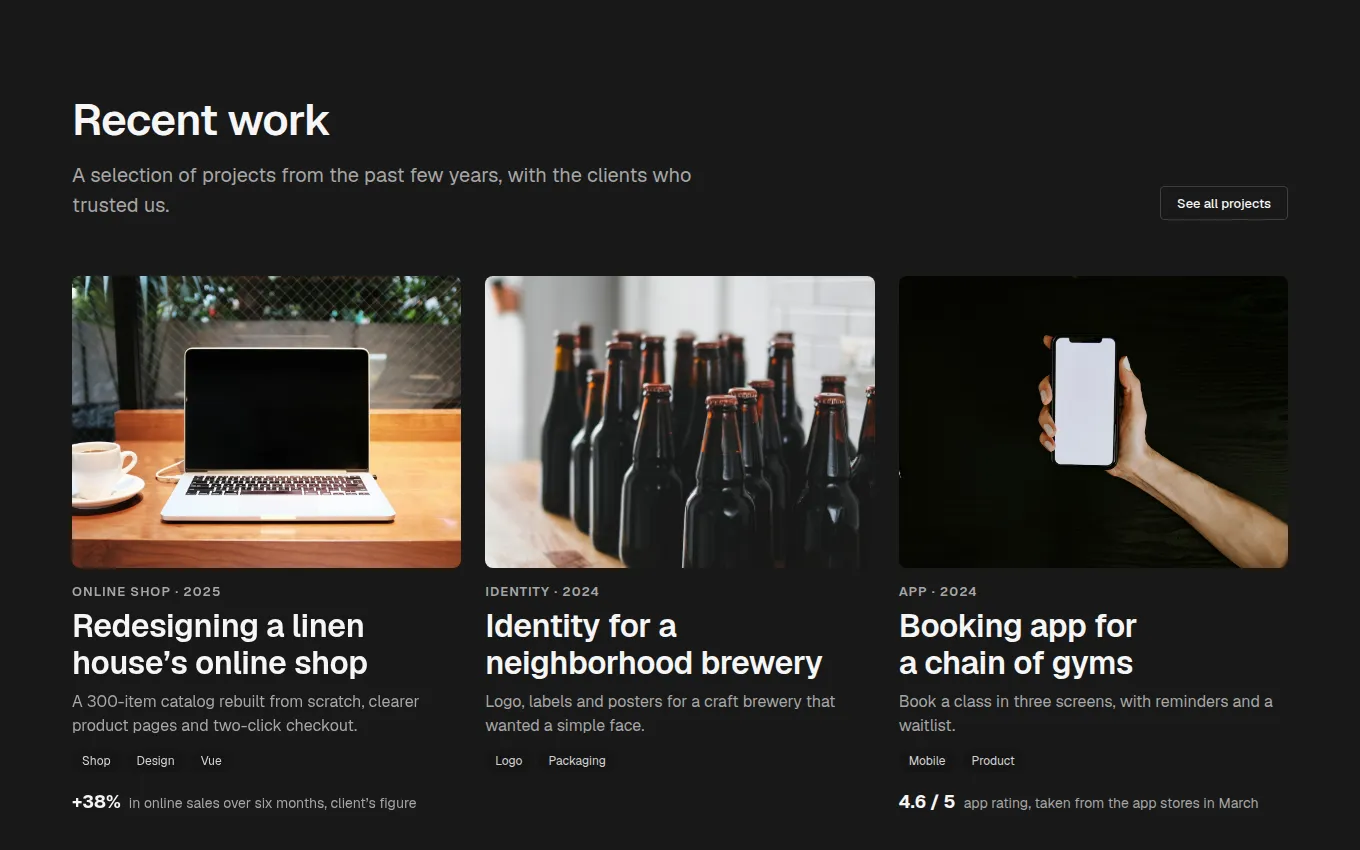The width and height of the screenshot is (1360, 850).
Task: Click the "APP · 2024" label
Action: tap(938, 592)
